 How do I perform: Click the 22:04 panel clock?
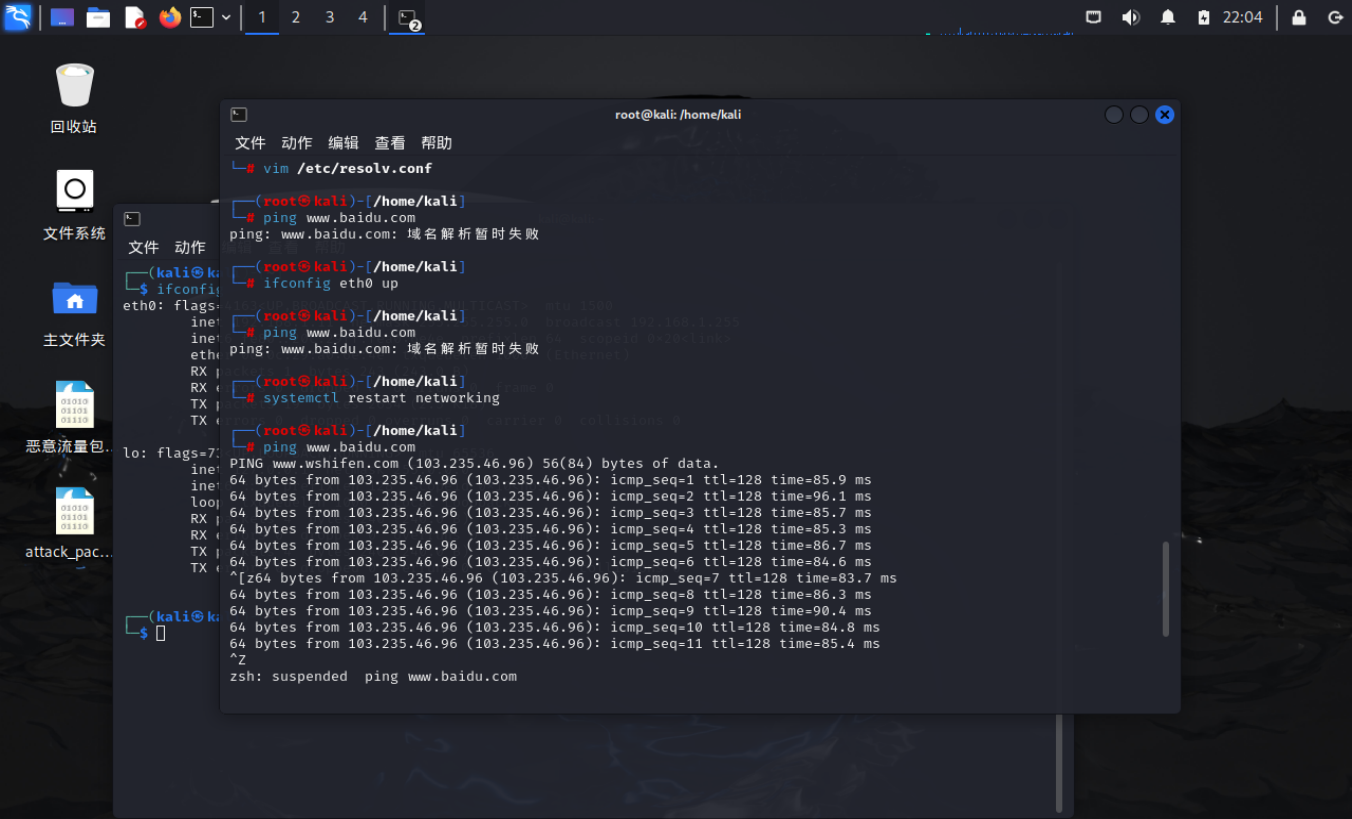(x=1242, y=17)
